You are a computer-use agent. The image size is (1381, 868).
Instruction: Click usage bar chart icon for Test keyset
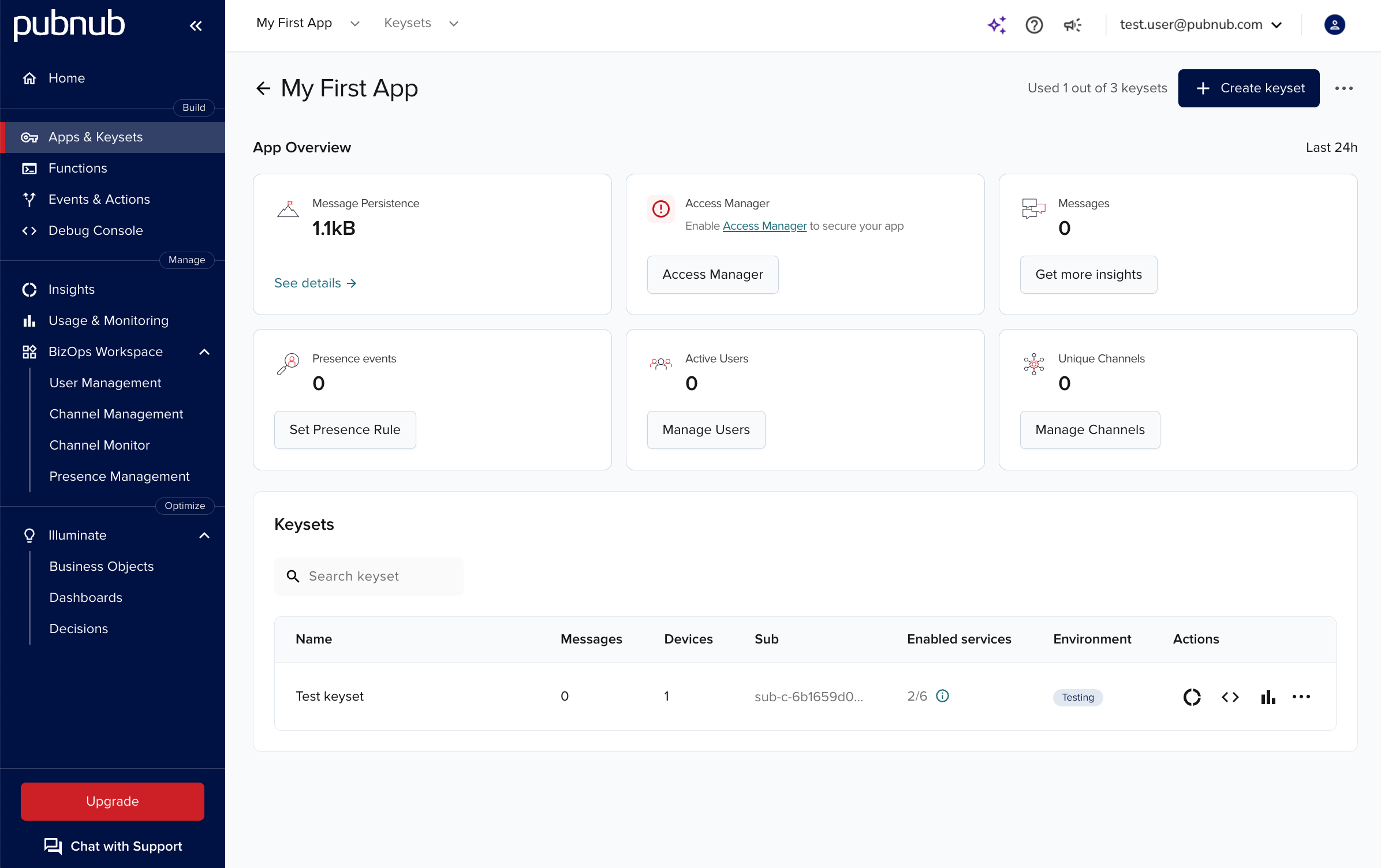[x=1268, y=697]
